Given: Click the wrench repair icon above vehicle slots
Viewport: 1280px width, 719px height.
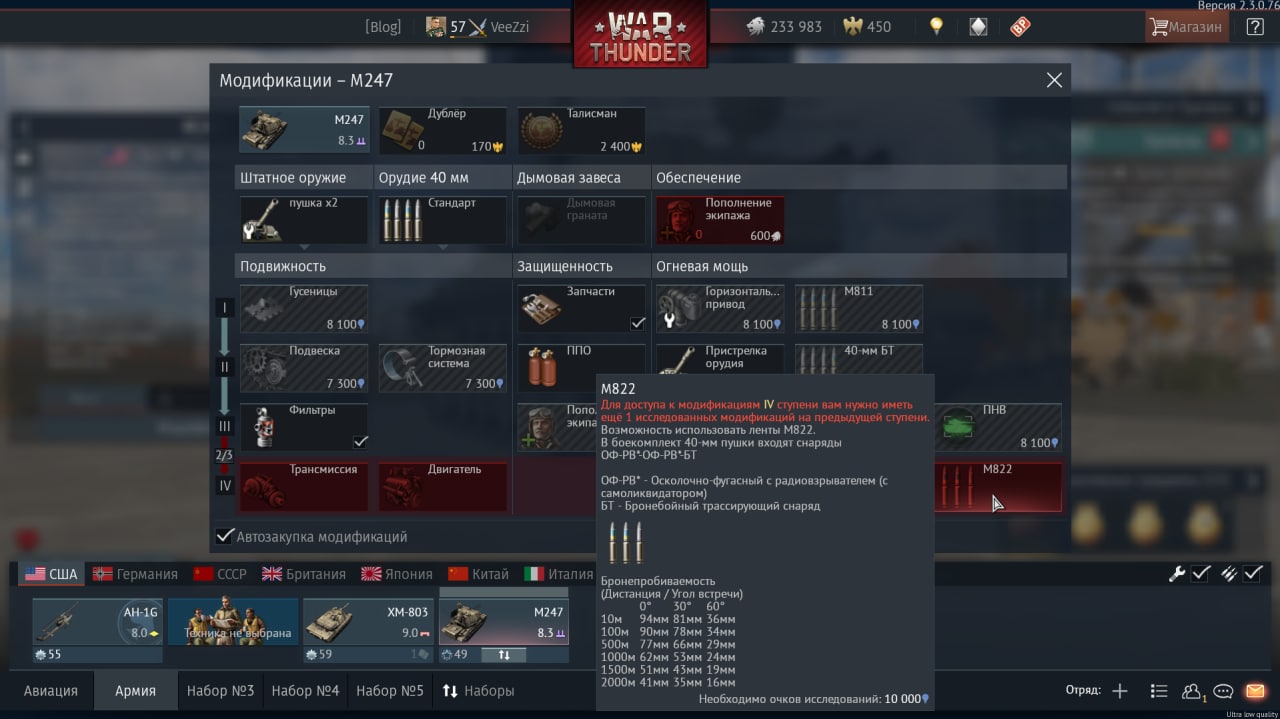Looking at the screenshot, I should tap(1177, 574).
